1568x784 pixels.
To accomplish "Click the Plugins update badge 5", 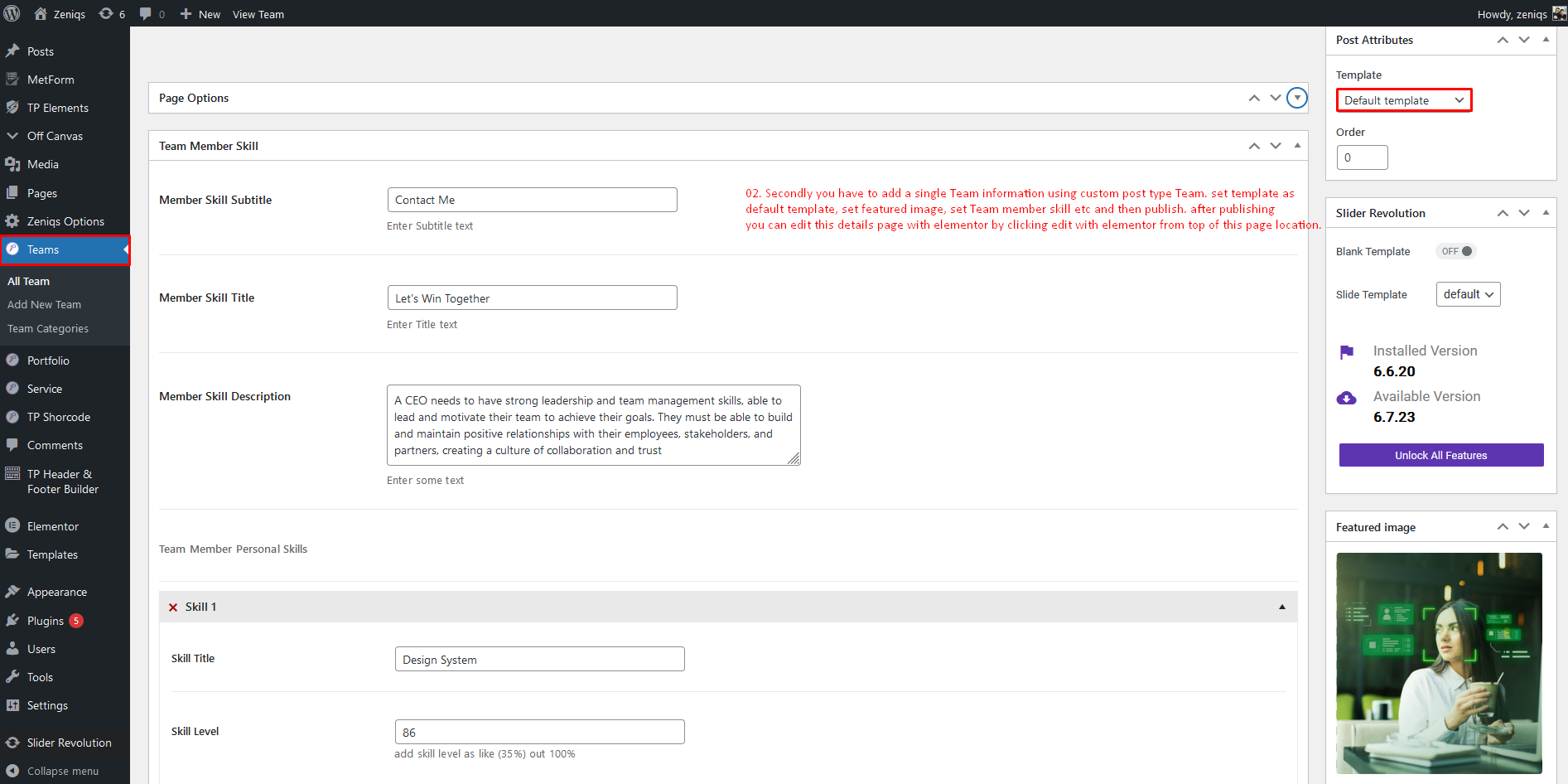I will 76,621.
